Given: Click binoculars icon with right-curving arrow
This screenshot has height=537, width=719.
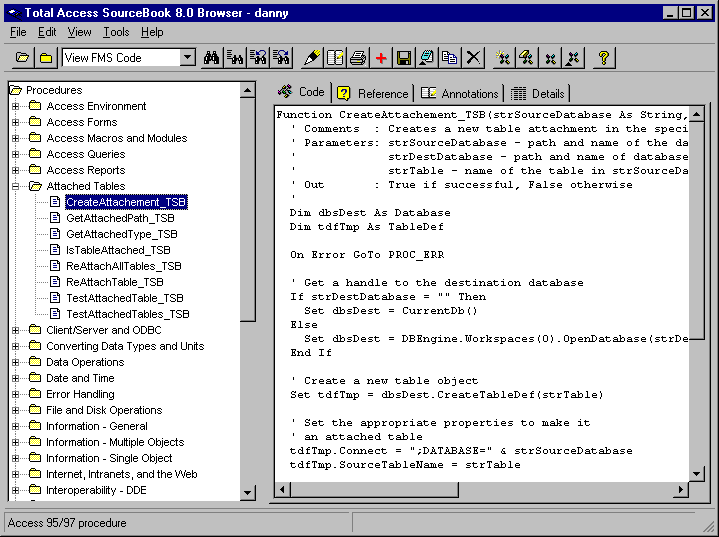Looking at the screenshot, I should pos(282,58).
